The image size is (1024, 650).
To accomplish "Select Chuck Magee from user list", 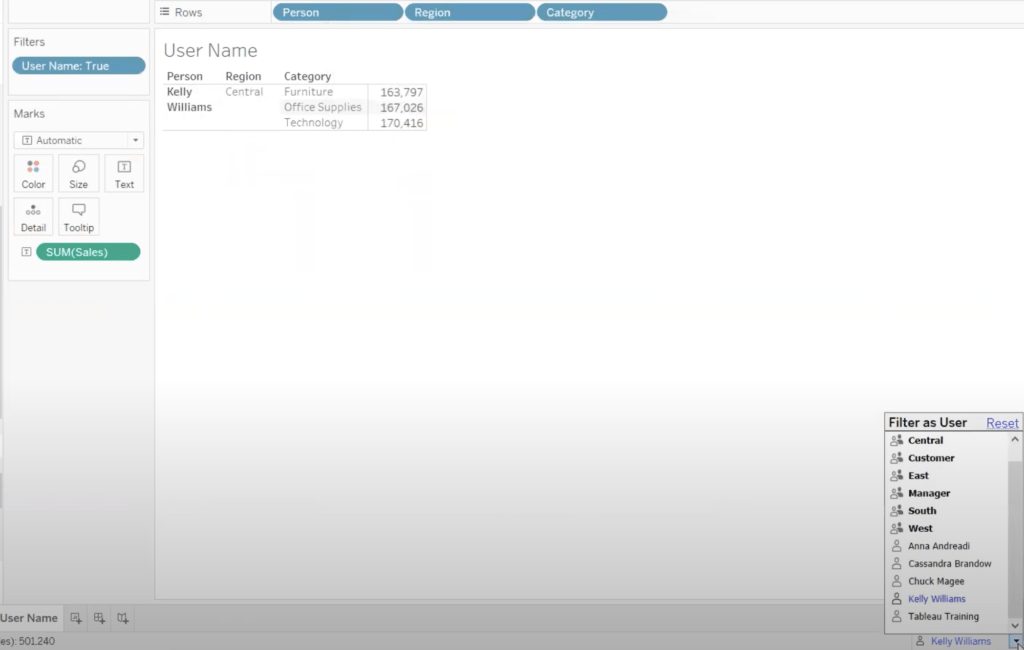I will coord(936,581).
